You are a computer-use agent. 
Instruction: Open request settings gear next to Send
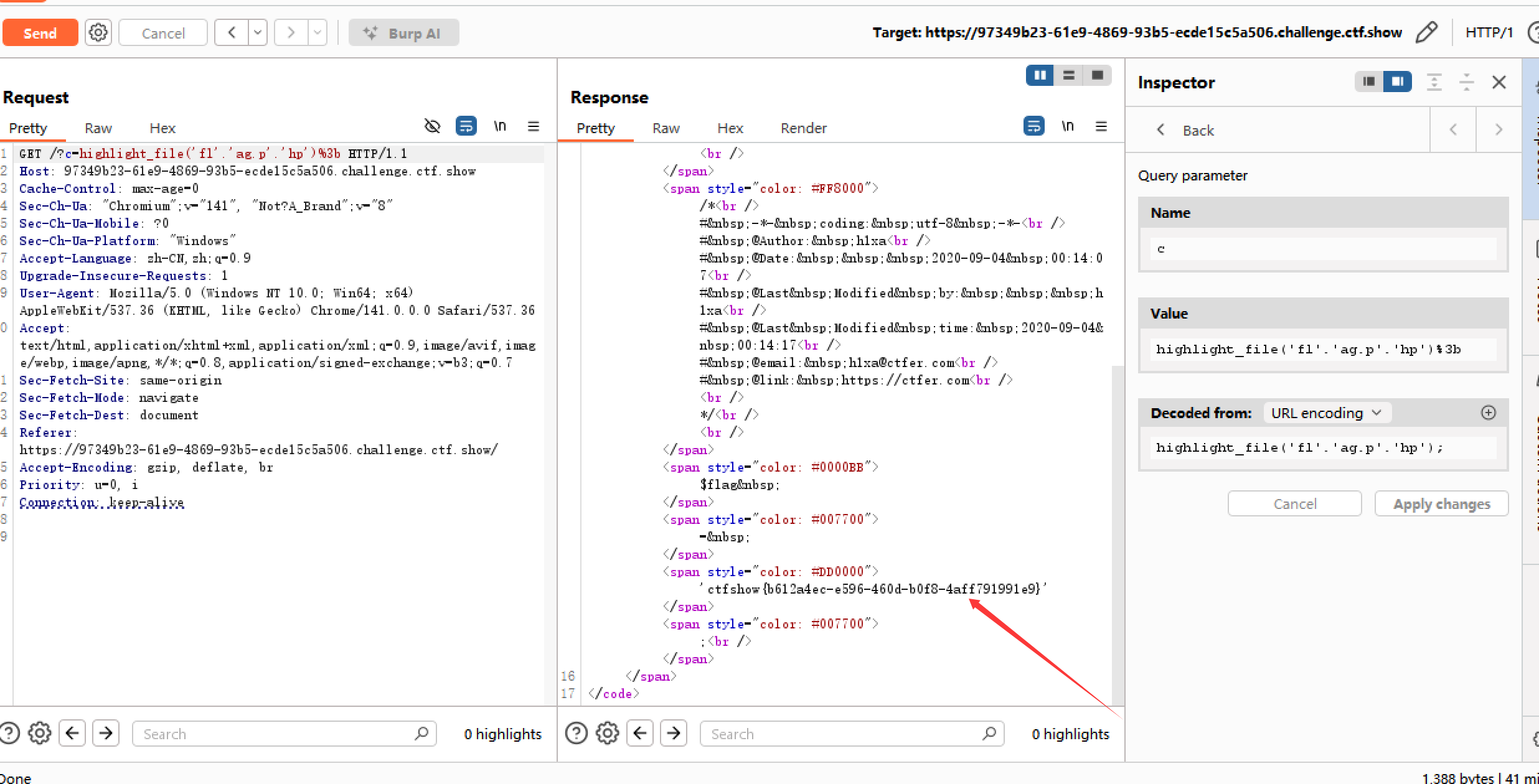pos(98,32)
